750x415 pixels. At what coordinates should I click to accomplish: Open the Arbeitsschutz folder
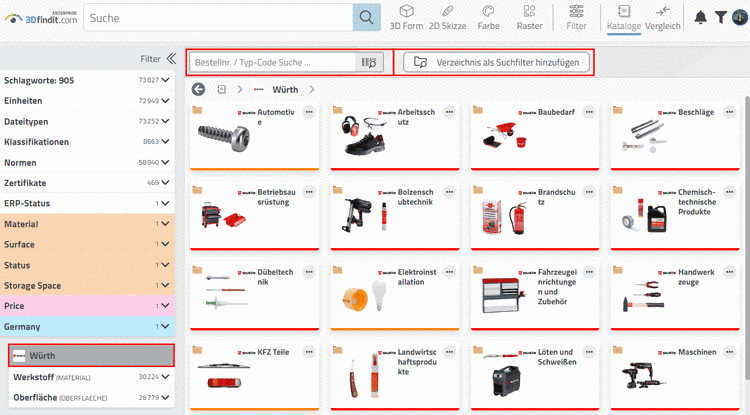395,137
